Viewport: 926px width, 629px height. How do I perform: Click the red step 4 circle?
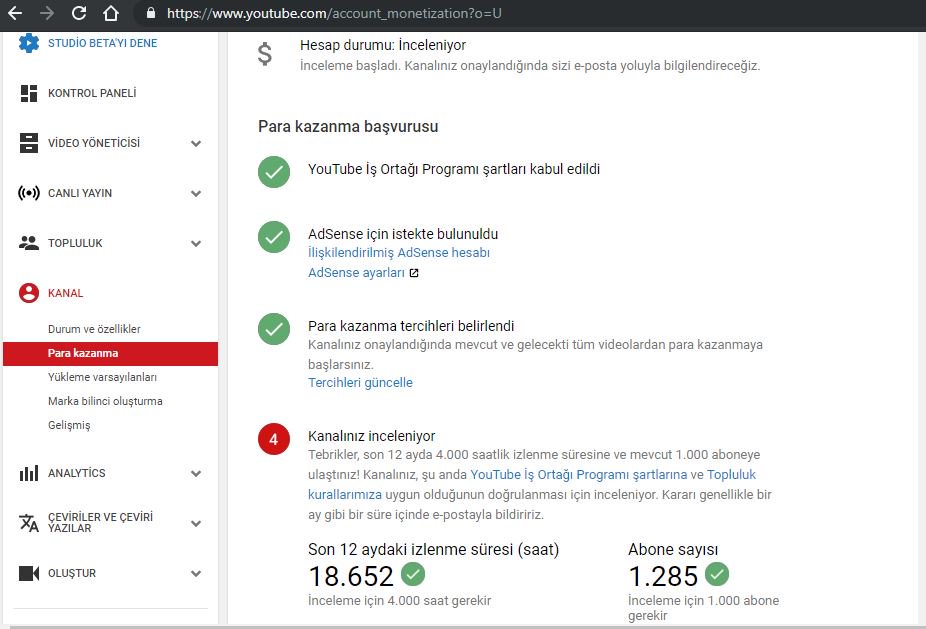274,439
